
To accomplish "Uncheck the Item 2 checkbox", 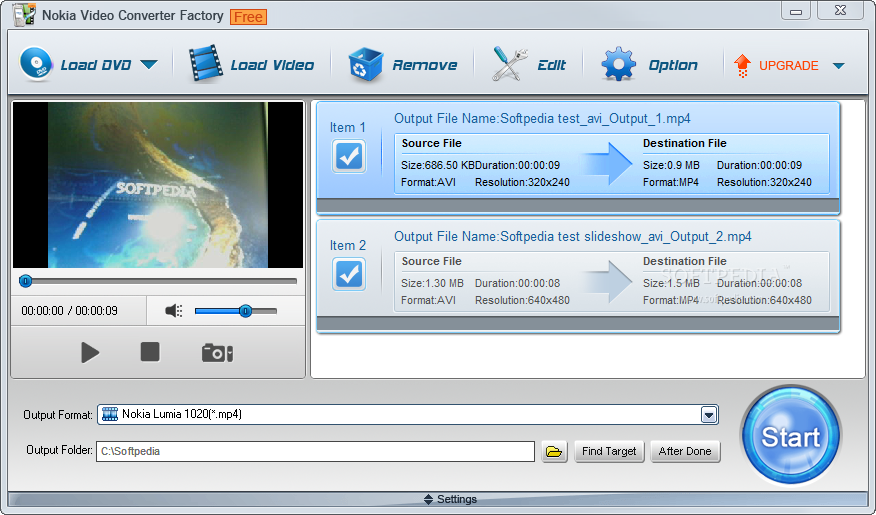I will [x=349, y=274].
